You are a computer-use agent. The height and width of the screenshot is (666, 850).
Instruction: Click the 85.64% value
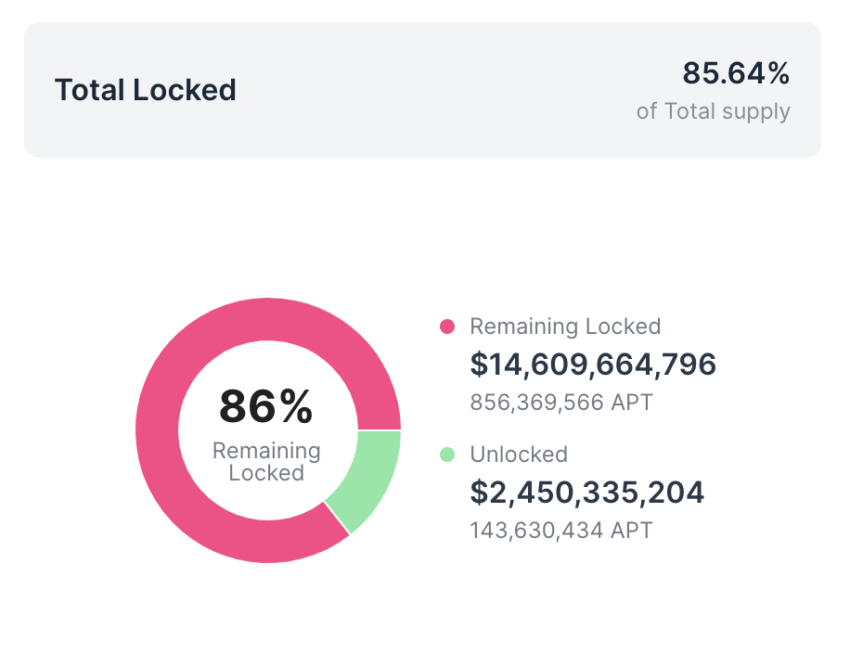pos(735,73)
